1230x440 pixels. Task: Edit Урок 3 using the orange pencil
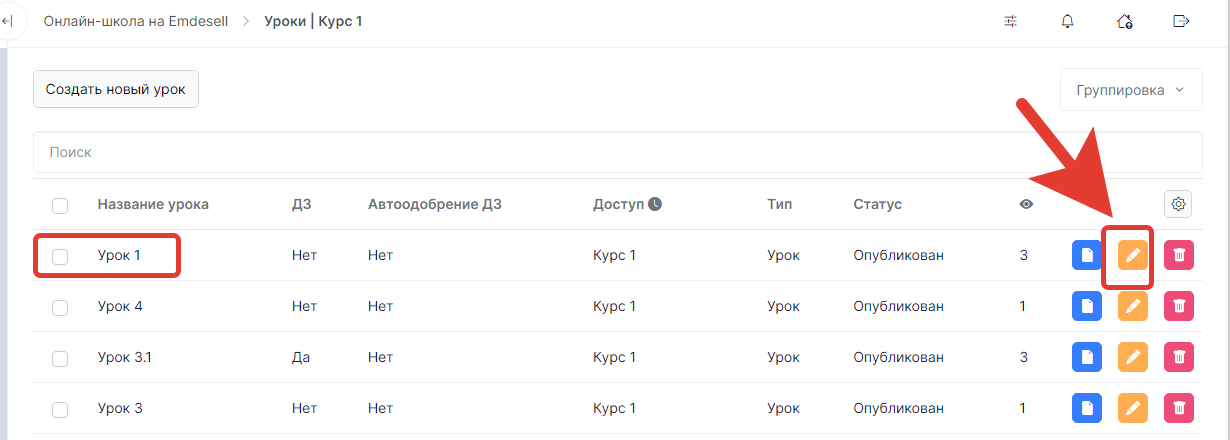coord(1132,408)
